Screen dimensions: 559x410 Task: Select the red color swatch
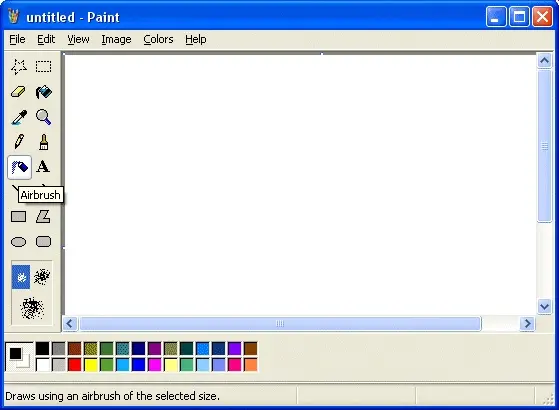(75, 364)
